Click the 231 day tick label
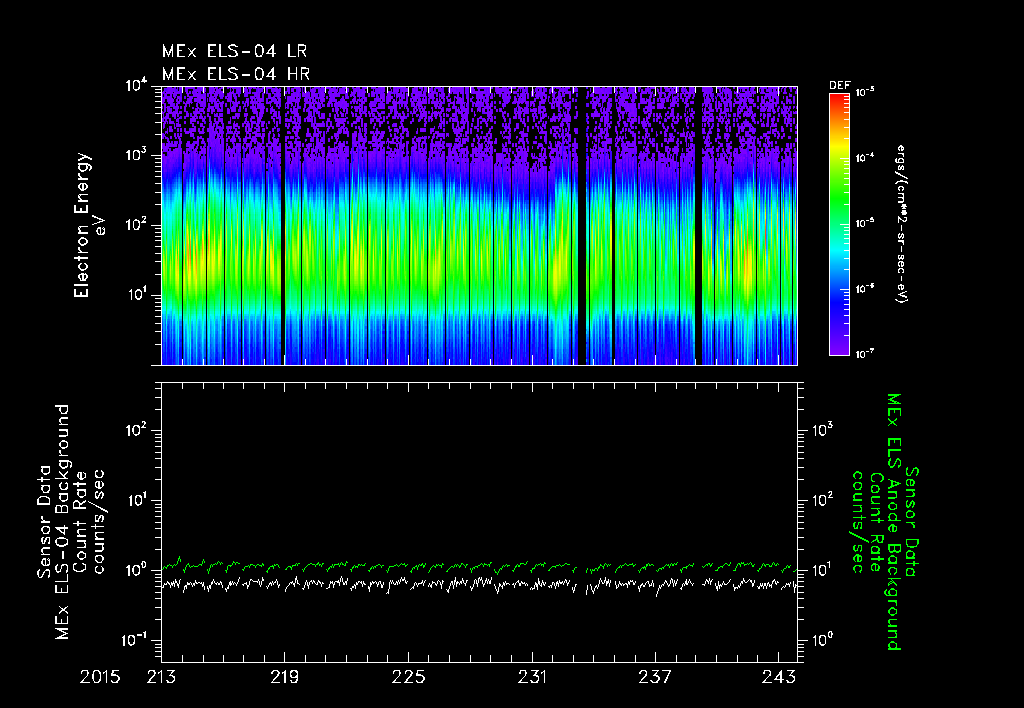This screenshot has width=1024, height=708. pos(532,677)
